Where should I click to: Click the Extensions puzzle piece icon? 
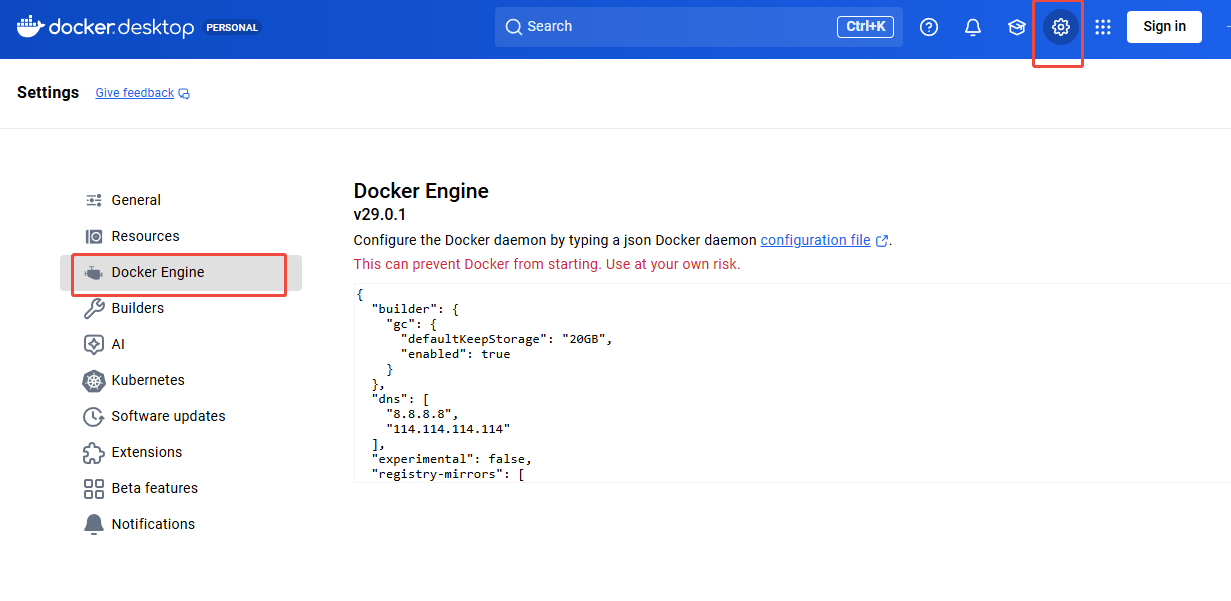pyautogui.click(x=94, y=452)
